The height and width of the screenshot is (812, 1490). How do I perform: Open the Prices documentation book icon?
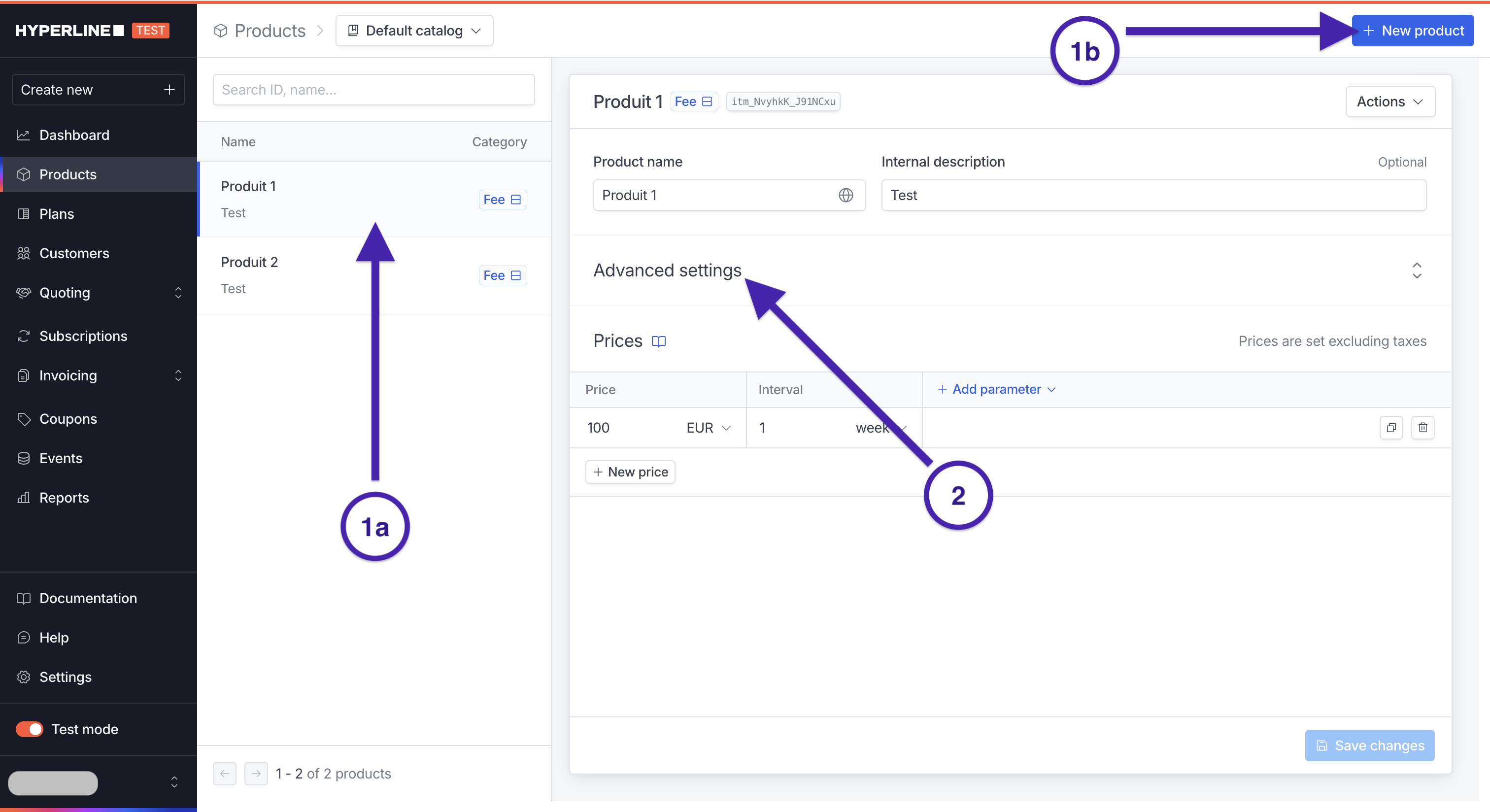click(658, 341)
